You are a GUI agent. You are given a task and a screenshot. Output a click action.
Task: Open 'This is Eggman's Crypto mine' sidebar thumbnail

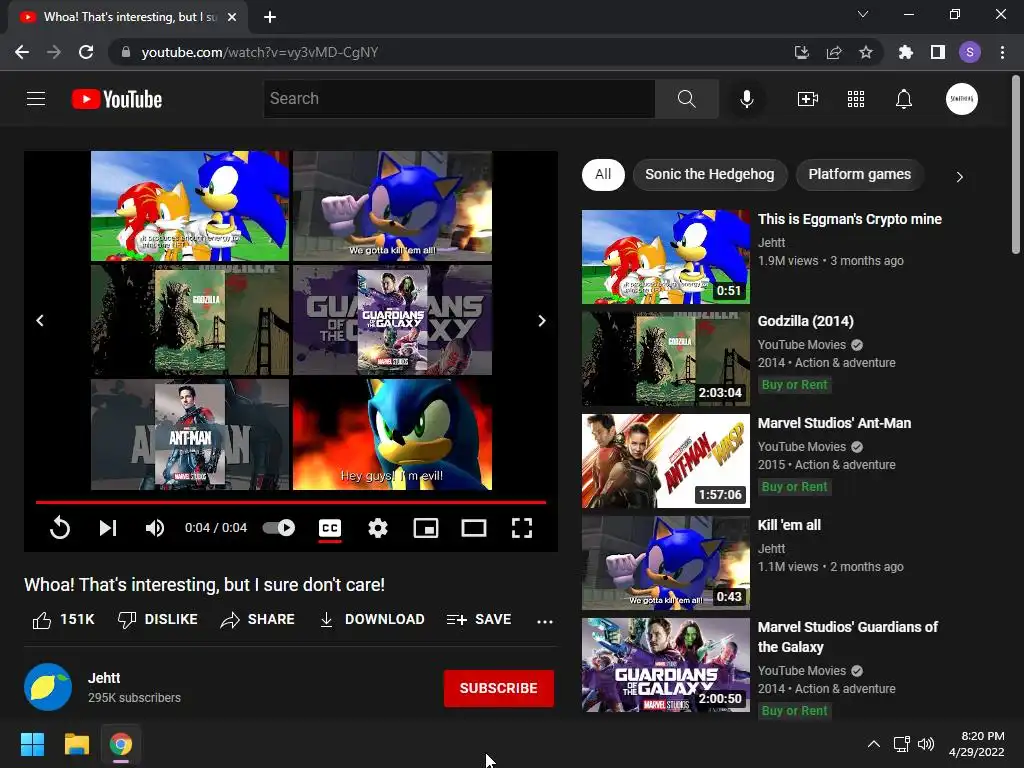[x=665, y=257]
